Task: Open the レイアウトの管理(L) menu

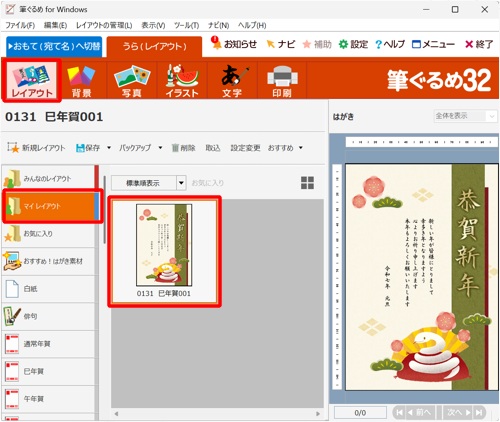Action: (x=104, y=25)
